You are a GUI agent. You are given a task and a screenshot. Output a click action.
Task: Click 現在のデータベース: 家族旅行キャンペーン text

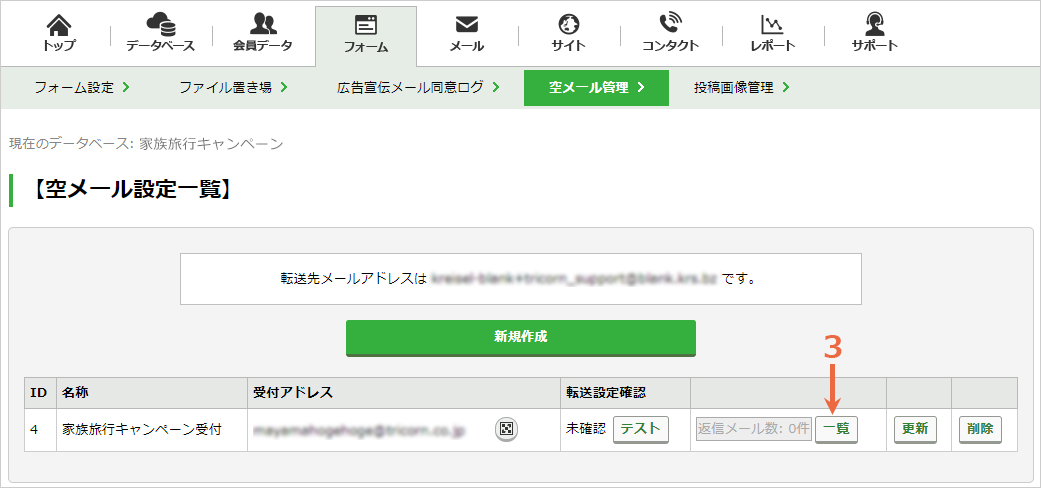coord(146,143)
